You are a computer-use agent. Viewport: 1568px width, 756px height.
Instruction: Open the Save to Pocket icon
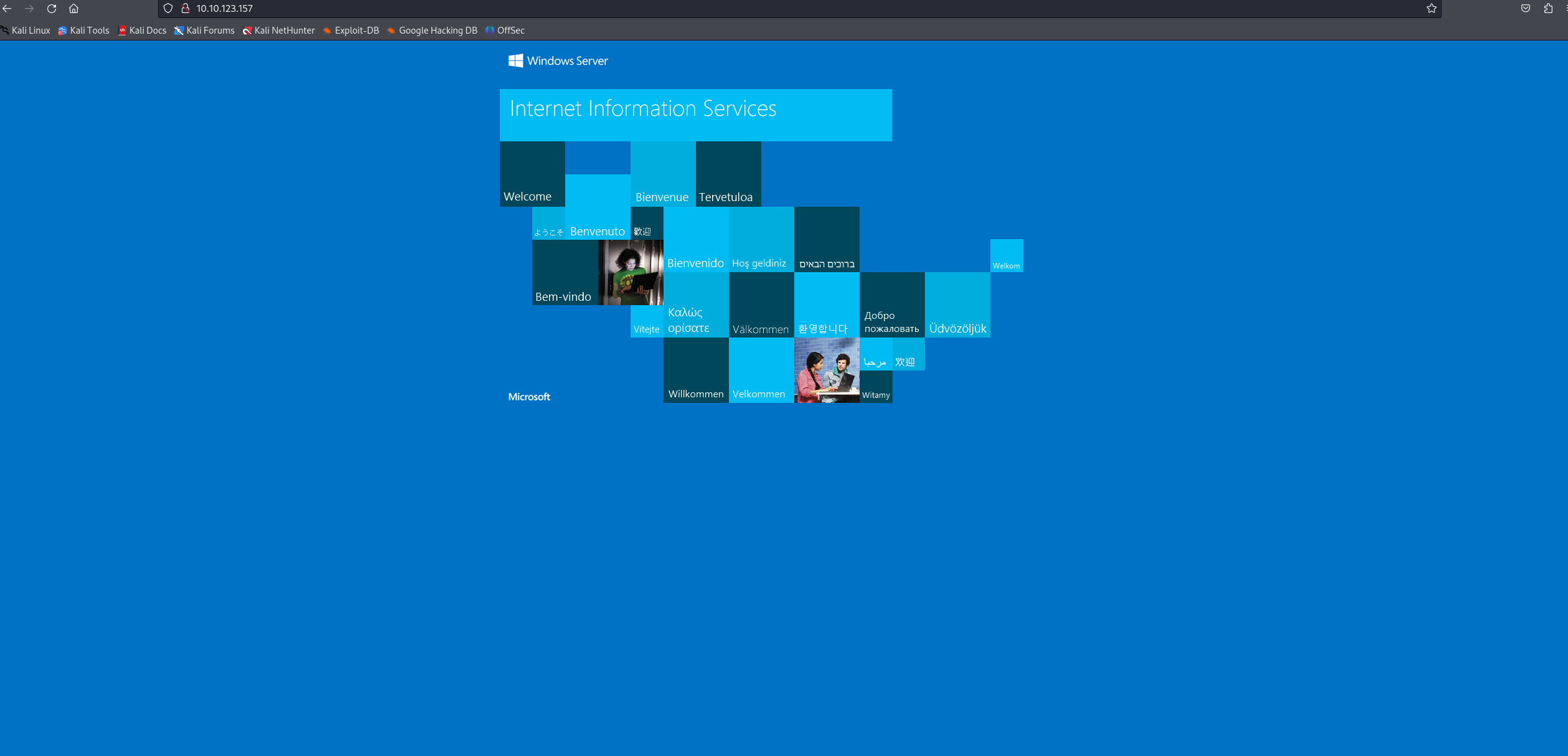click(x=1525, y=9)
